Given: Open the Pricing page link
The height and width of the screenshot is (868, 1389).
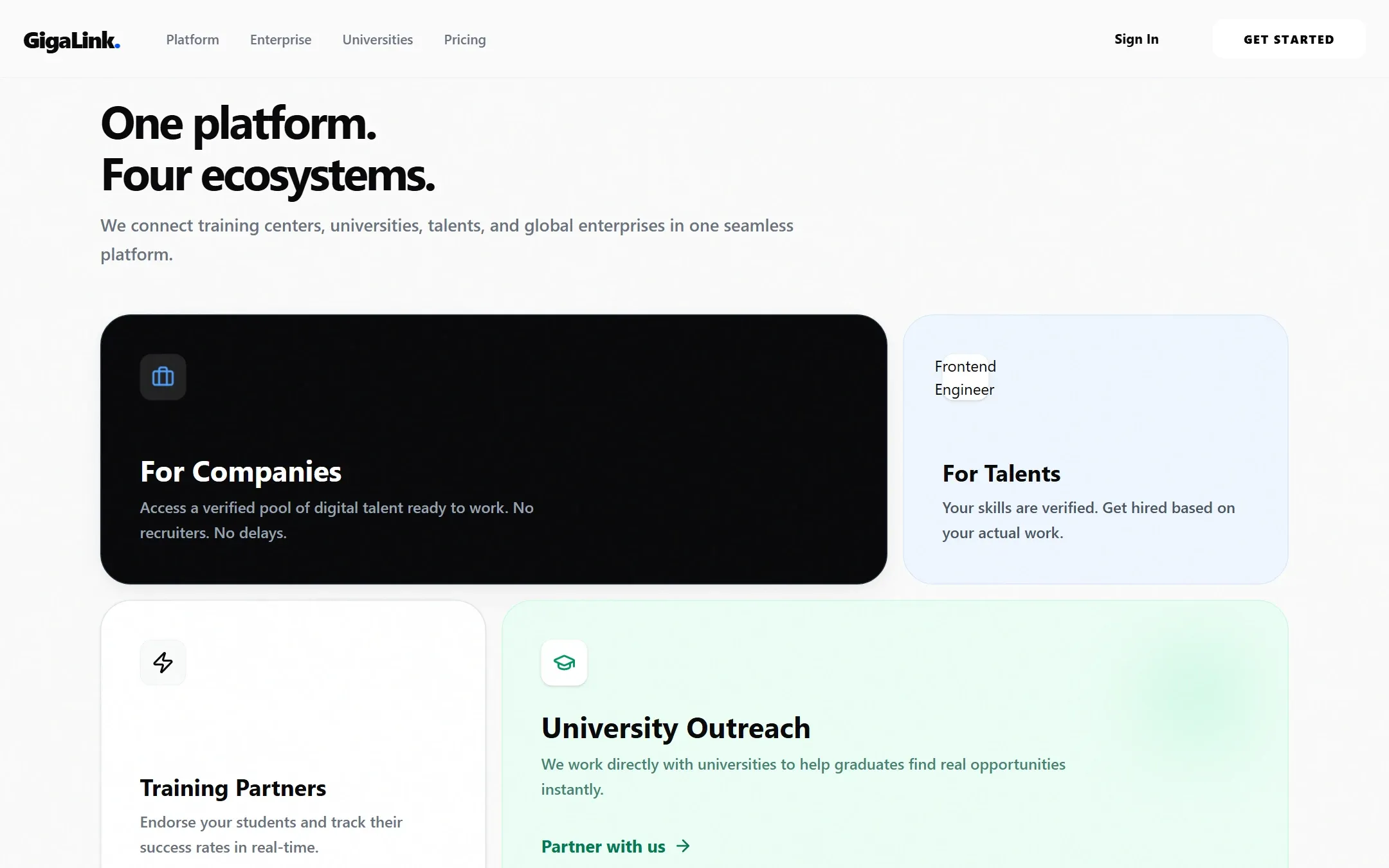Looking at the screenshot, I should tap(465, 40).
